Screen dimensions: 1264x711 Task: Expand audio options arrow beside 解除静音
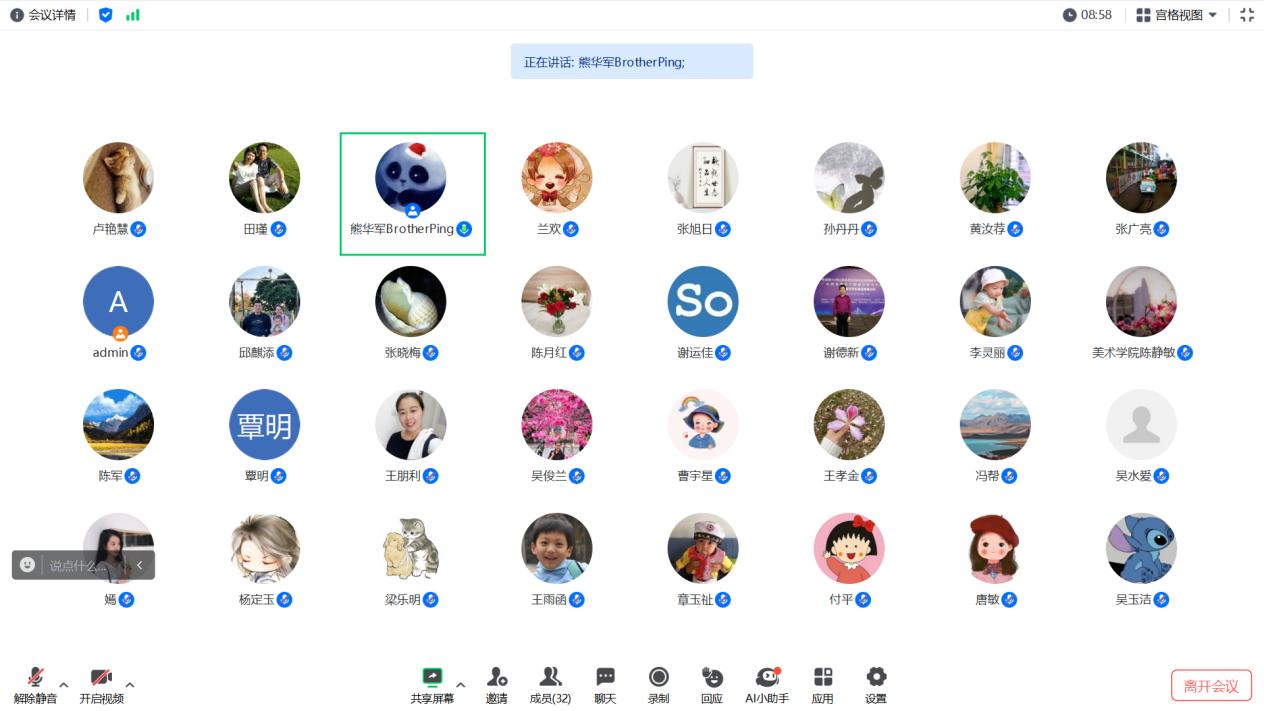[x=64, y=685]
